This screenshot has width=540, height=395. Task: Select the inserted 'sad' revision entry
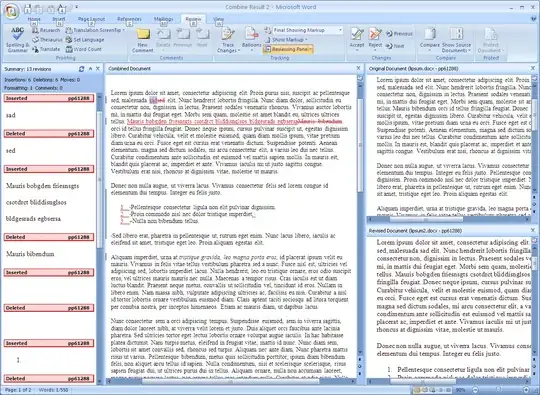pyautogui.click(x=11, y=115)
